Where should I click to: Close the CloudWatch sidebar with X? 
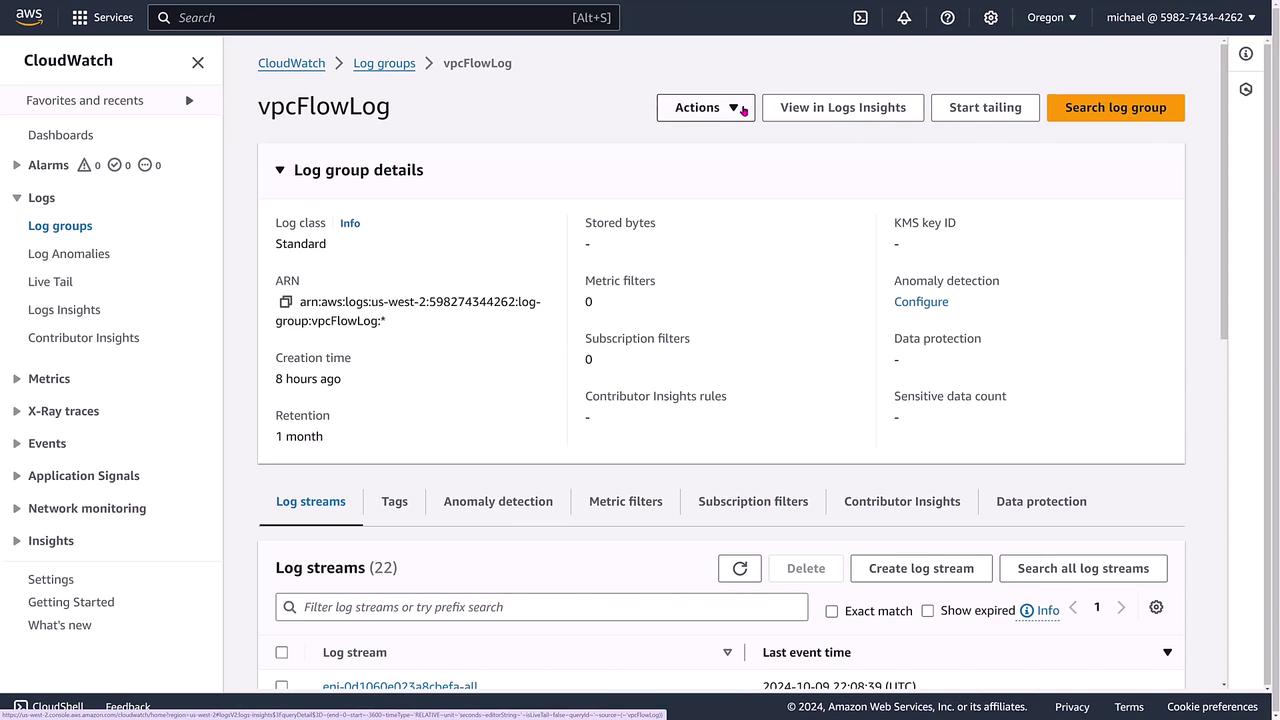(x=198, y=62)
